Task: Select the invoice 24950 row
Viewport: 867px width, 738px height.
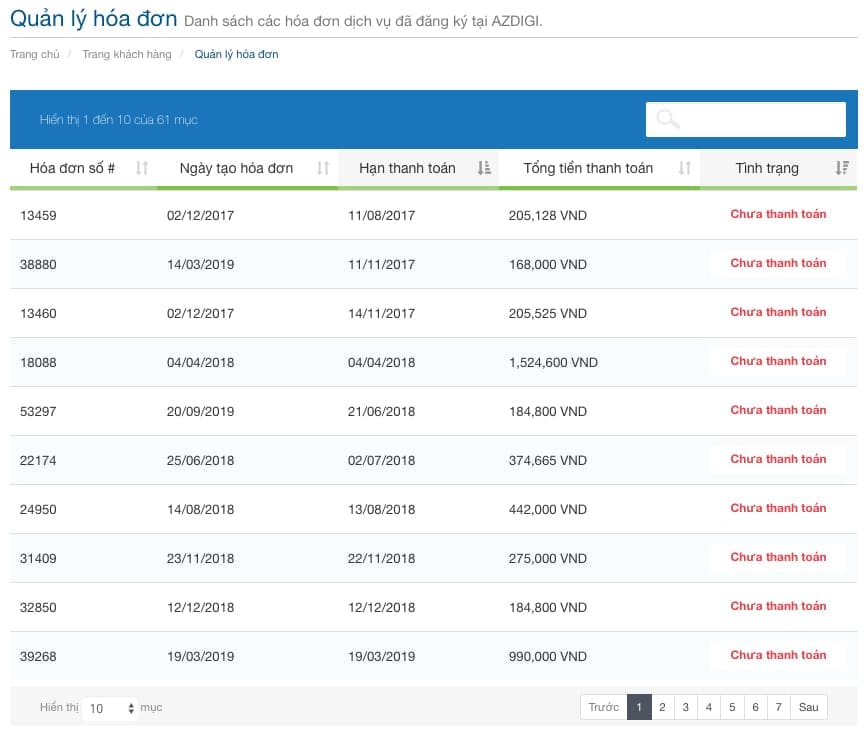Action: click(38, 509)
